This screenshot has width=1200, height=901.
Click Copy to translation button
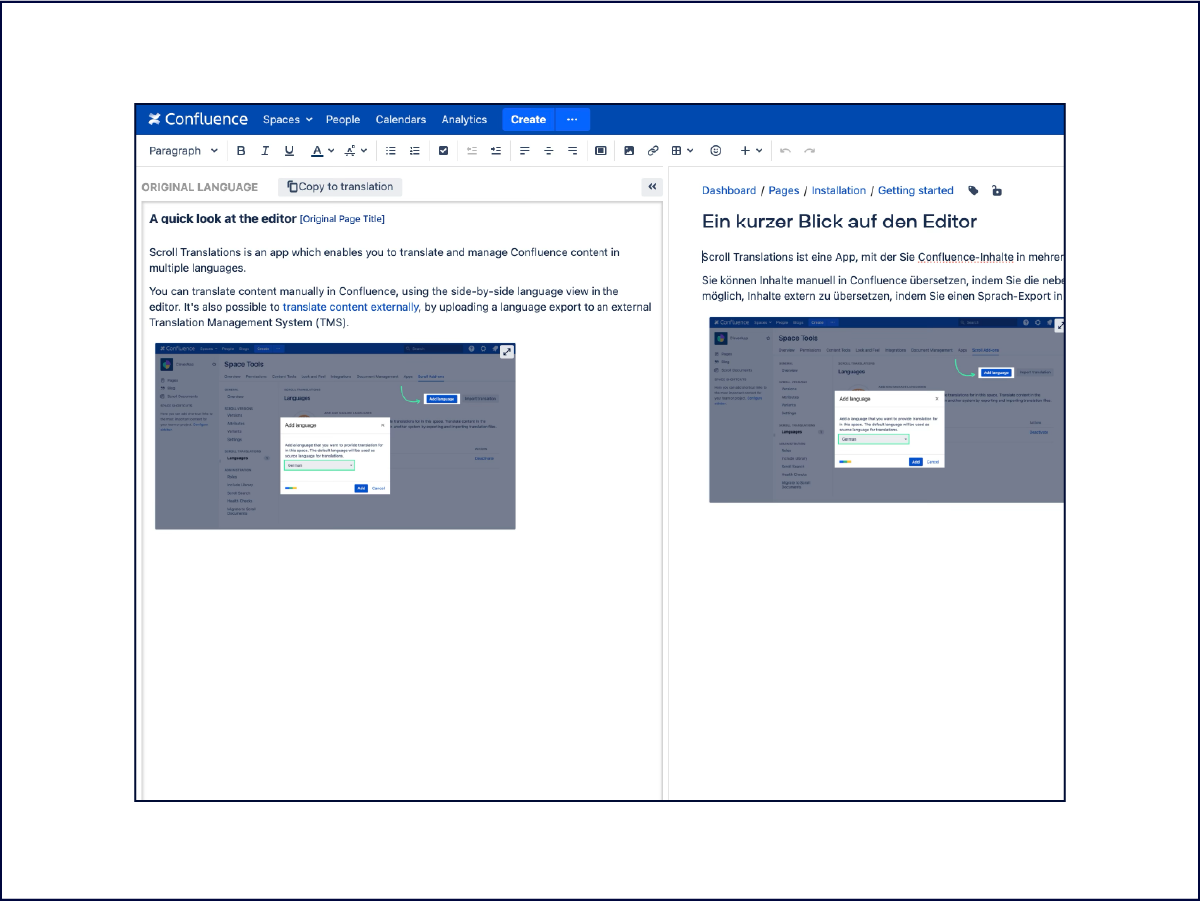(x=340, y=187)
